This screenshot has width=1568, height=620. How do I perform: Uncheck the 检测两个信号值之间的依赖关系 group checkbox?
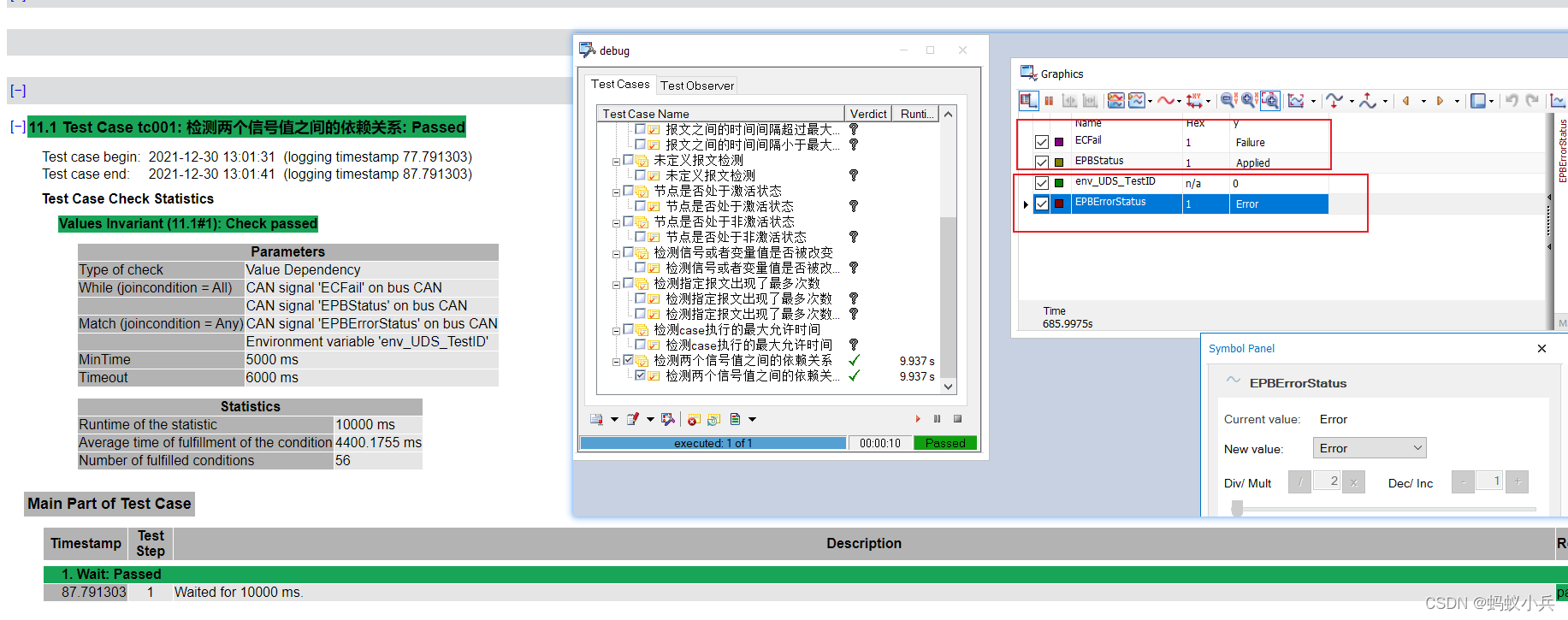pos(629,360)
